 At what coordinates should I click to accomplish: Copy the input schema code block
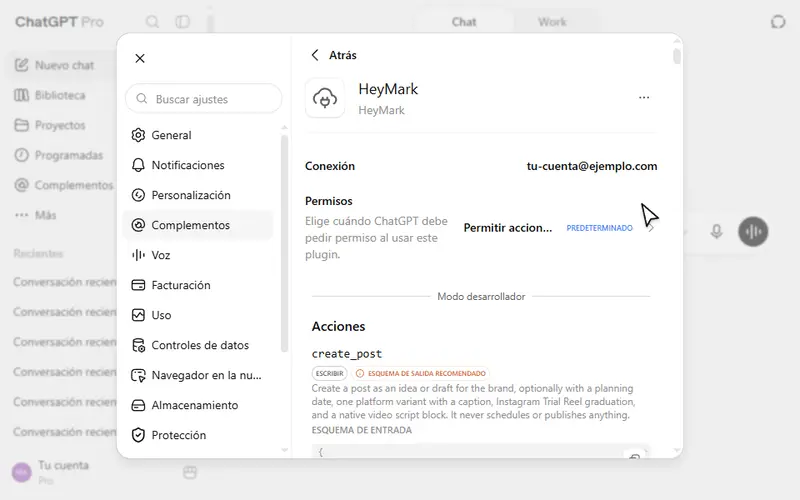click(635, 456)
